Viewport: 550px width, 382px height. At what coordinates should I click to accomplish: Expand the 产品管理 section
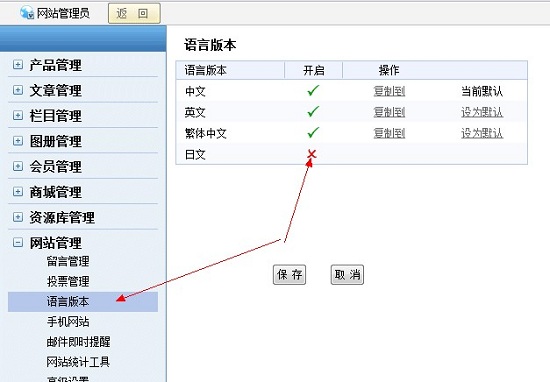pos(18,65)
